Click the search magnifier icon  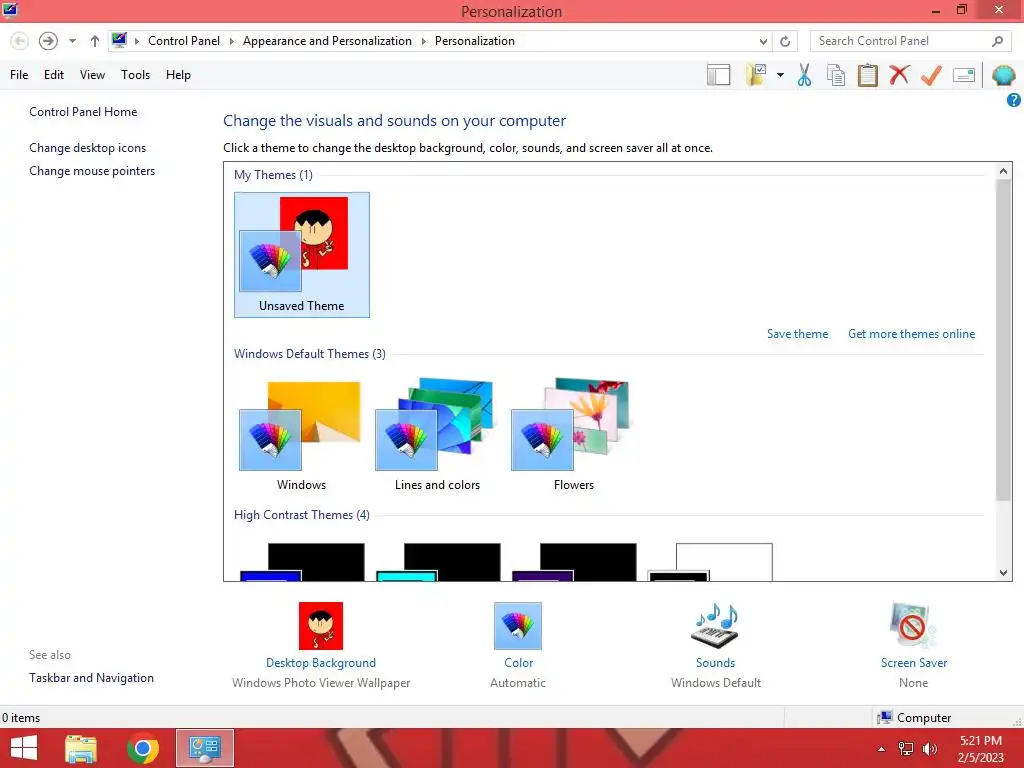[x=997, y=41]
